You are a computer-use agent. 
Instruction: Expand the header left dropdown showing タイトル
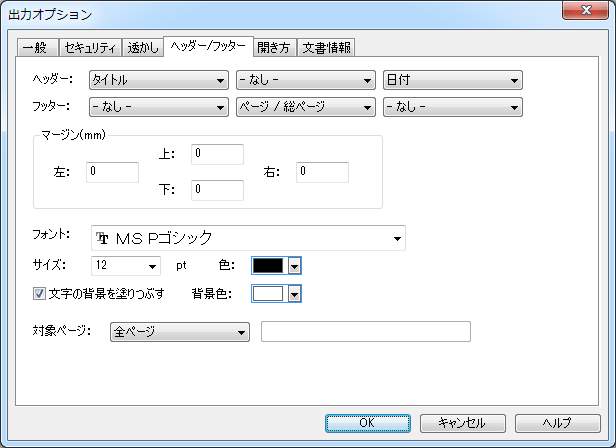[x=158, y=80]
